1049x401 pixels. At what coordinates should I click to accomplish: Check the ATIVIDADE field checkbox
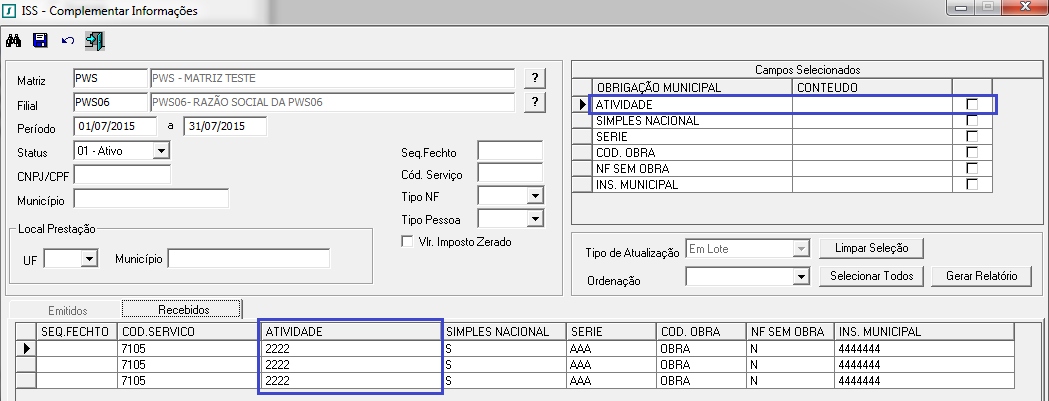(972, 105)
